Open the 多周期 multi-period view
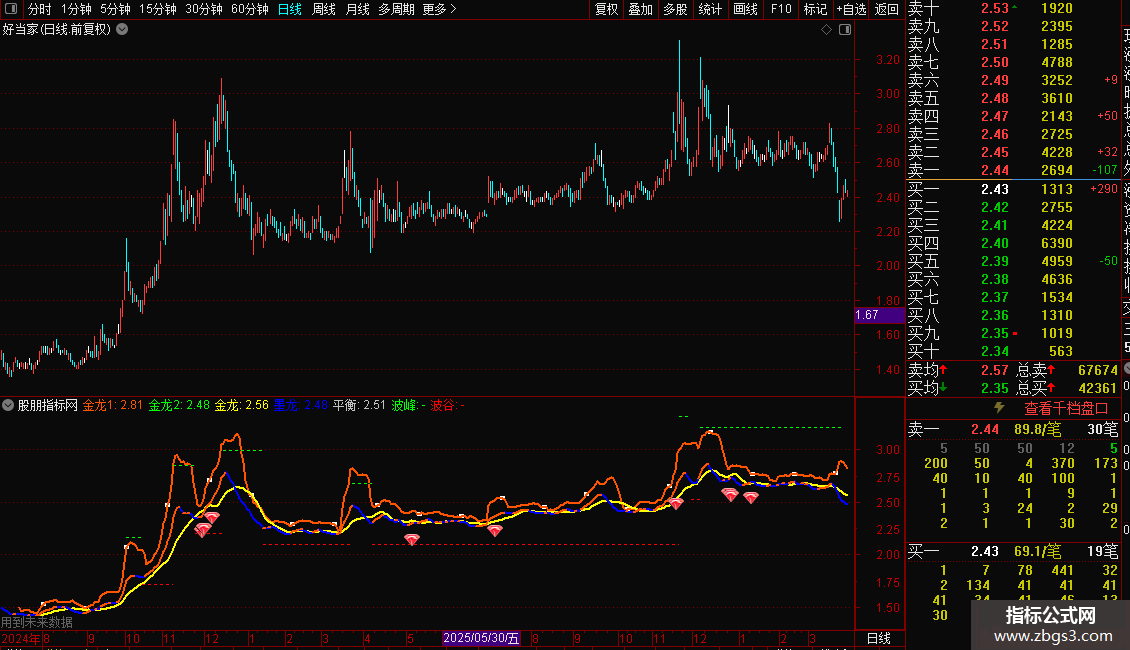The height and width of the screenshot is (650, 1130). (396, 9)
